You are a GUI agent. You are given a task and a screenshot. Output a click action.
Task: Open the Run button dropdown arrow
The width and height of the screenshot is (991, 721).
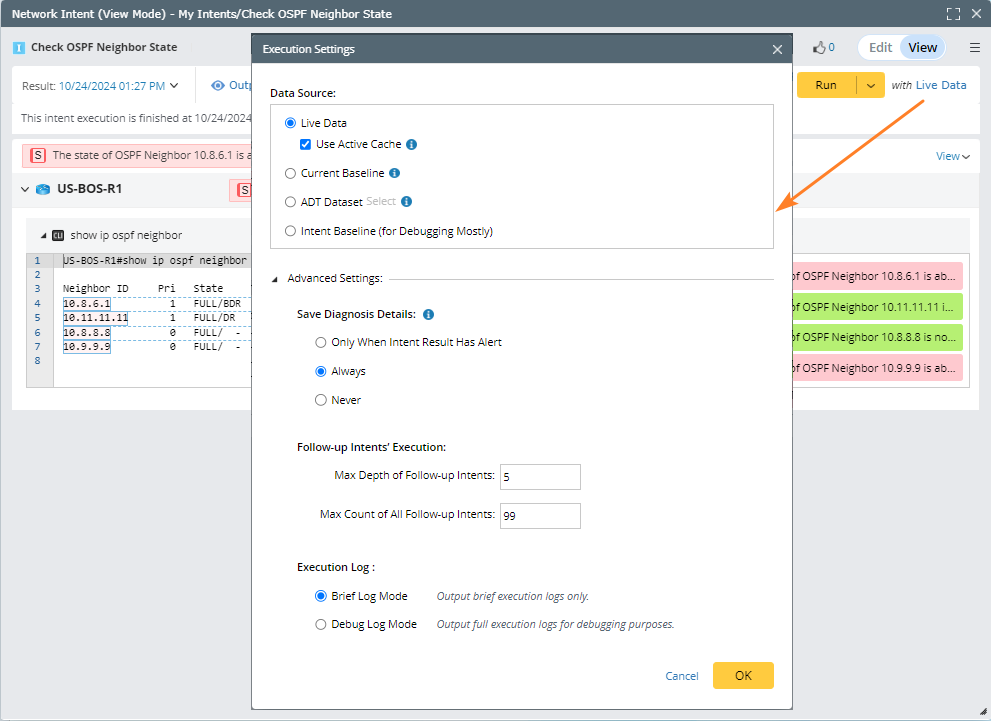870,85
